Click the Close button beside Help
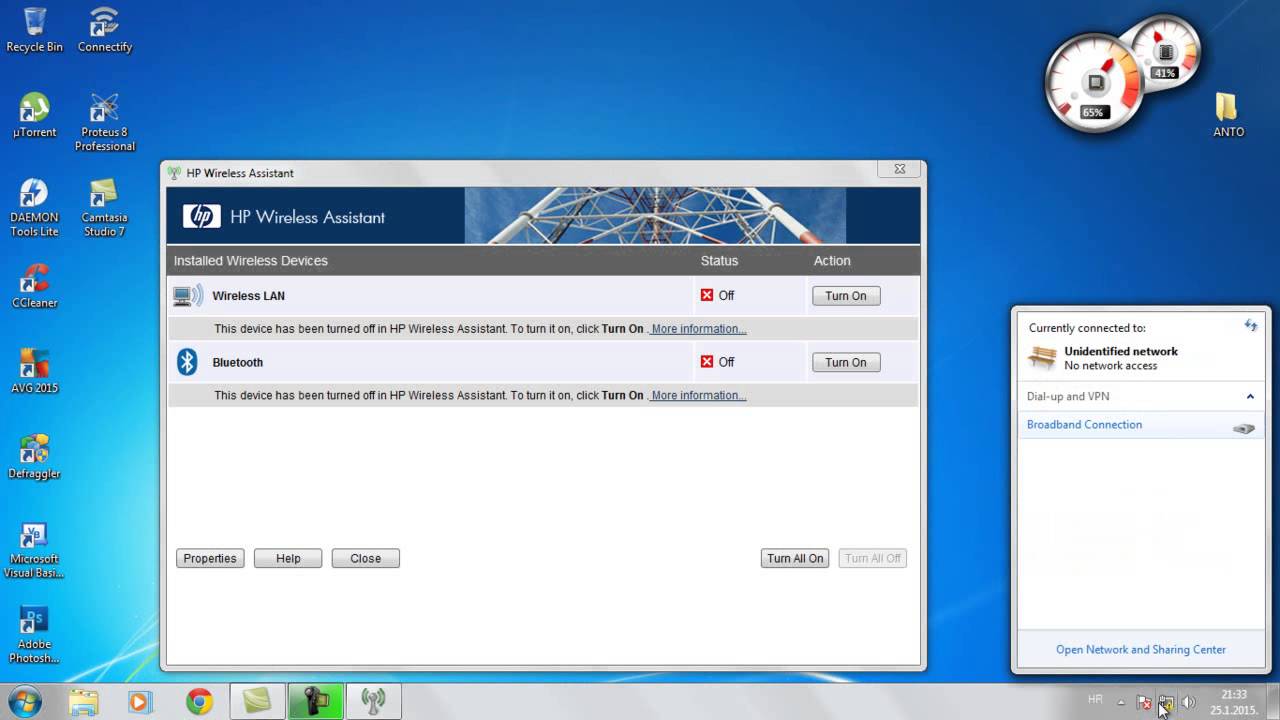The width and height of the screenshot is (1280, 720). (x=366, y=558)
